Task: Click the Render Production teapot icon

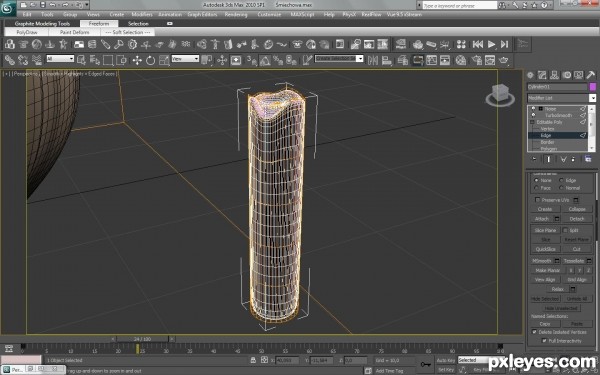Action: click(x=504, y=60)
